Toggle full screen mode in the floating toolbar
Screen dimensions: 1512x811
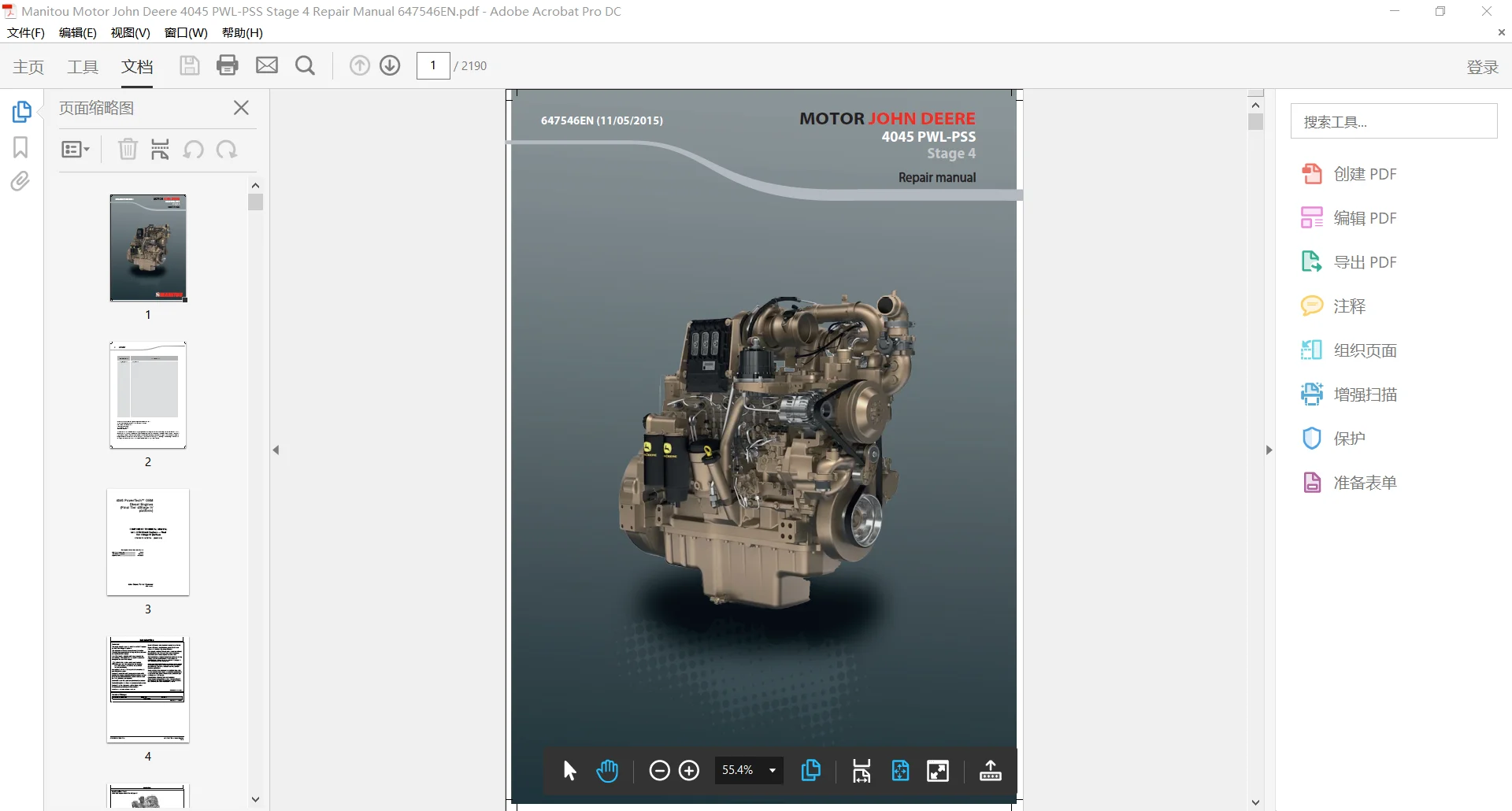click(938, 771)
